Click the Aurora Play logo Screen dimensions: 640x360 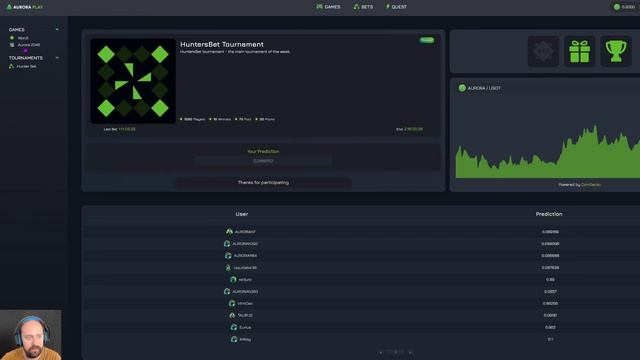point(25,7)
